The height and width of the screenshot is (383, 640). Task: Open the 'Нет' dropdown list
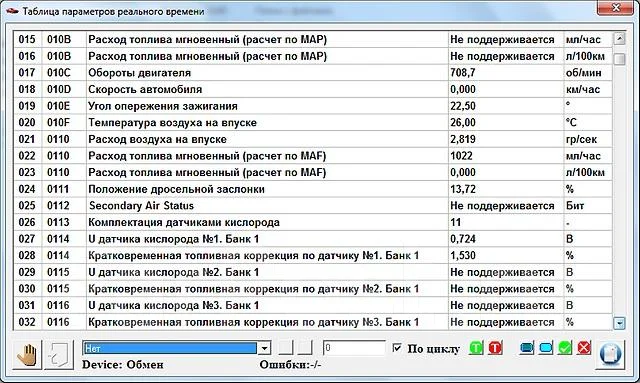(x=264, y=348)
